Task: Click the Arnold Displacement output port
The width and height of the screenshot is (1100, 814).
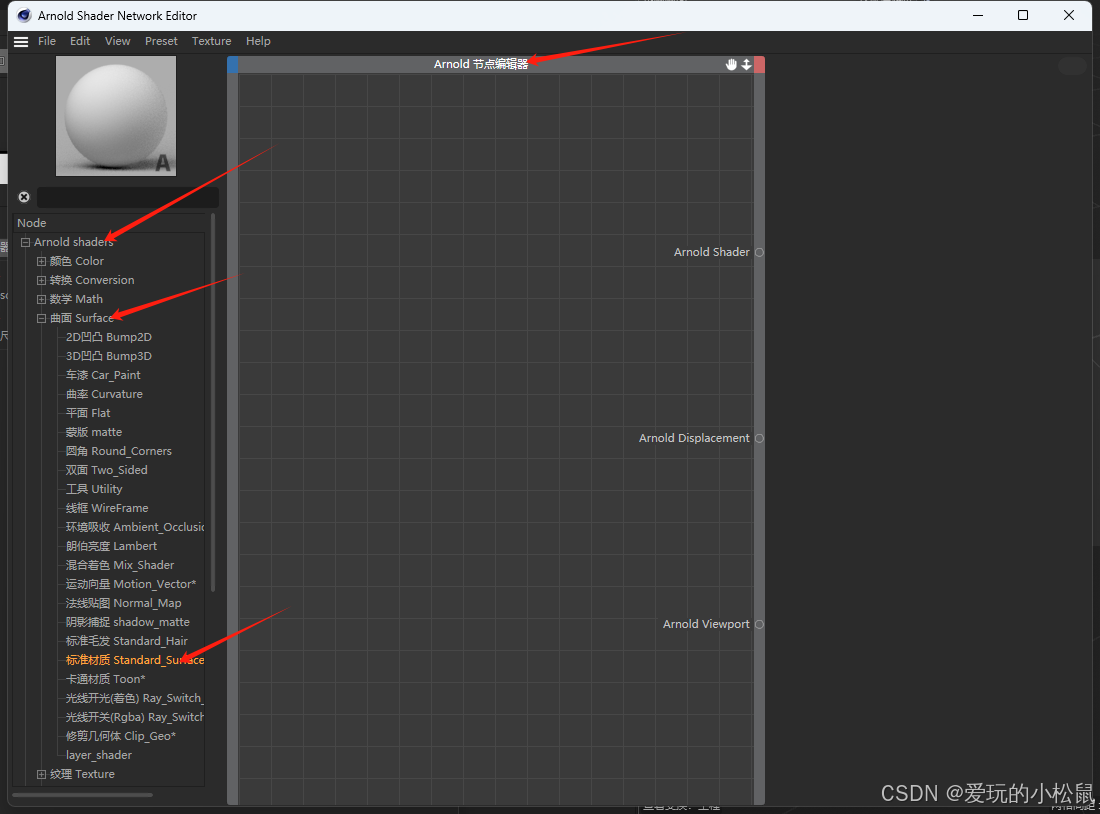Action: 759,438
